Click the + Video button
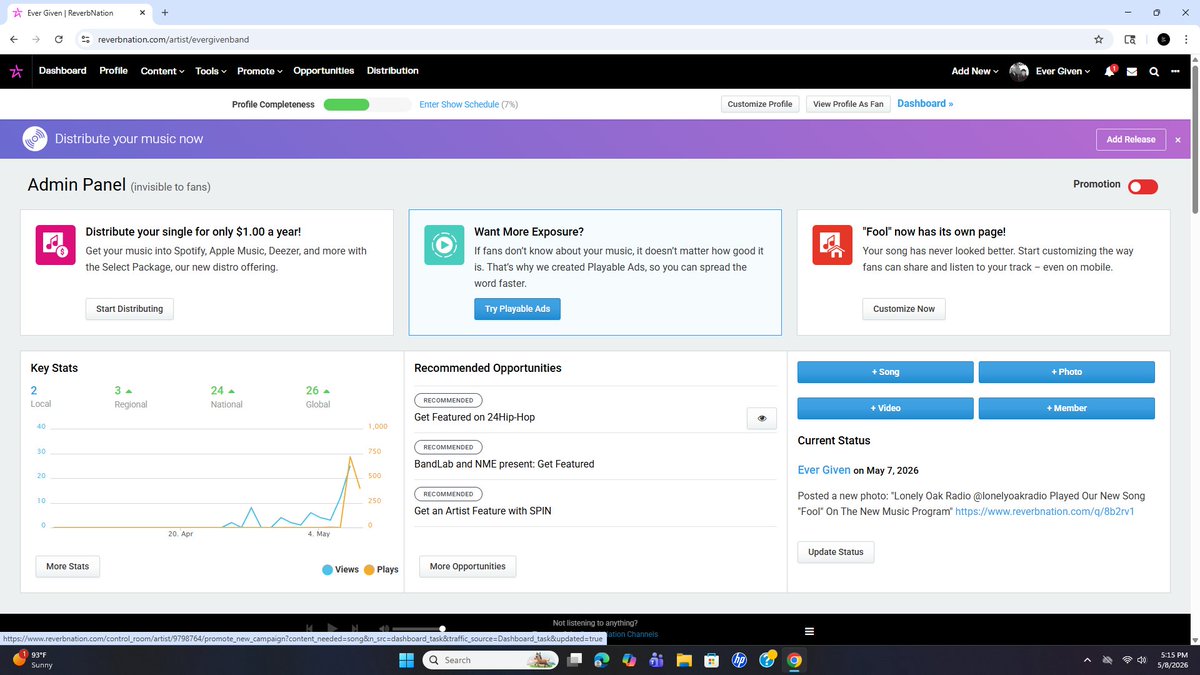1200x675 pixels. [885, 408]
